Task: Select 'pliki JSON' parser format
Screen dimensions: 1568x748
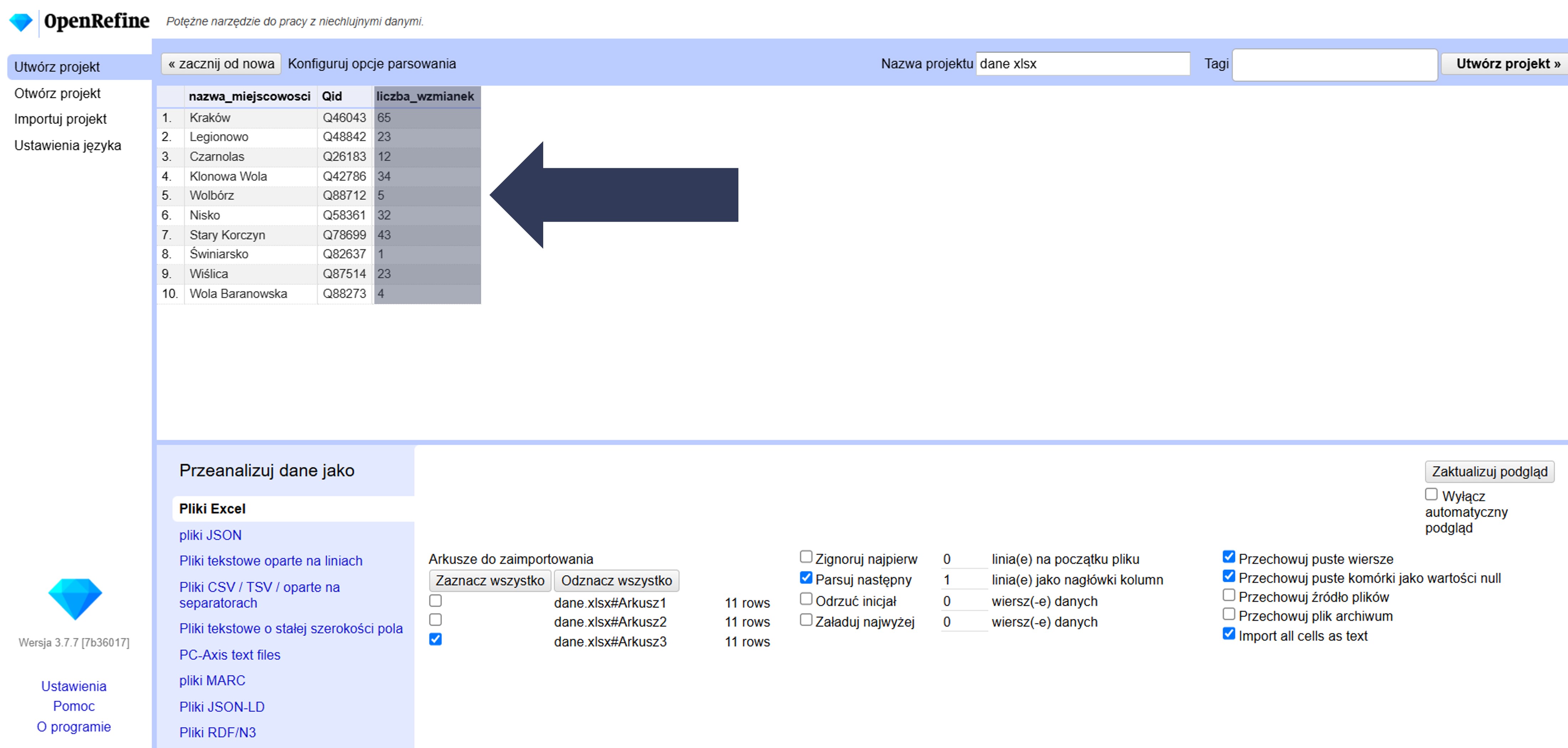Action: tap(210, 535)
